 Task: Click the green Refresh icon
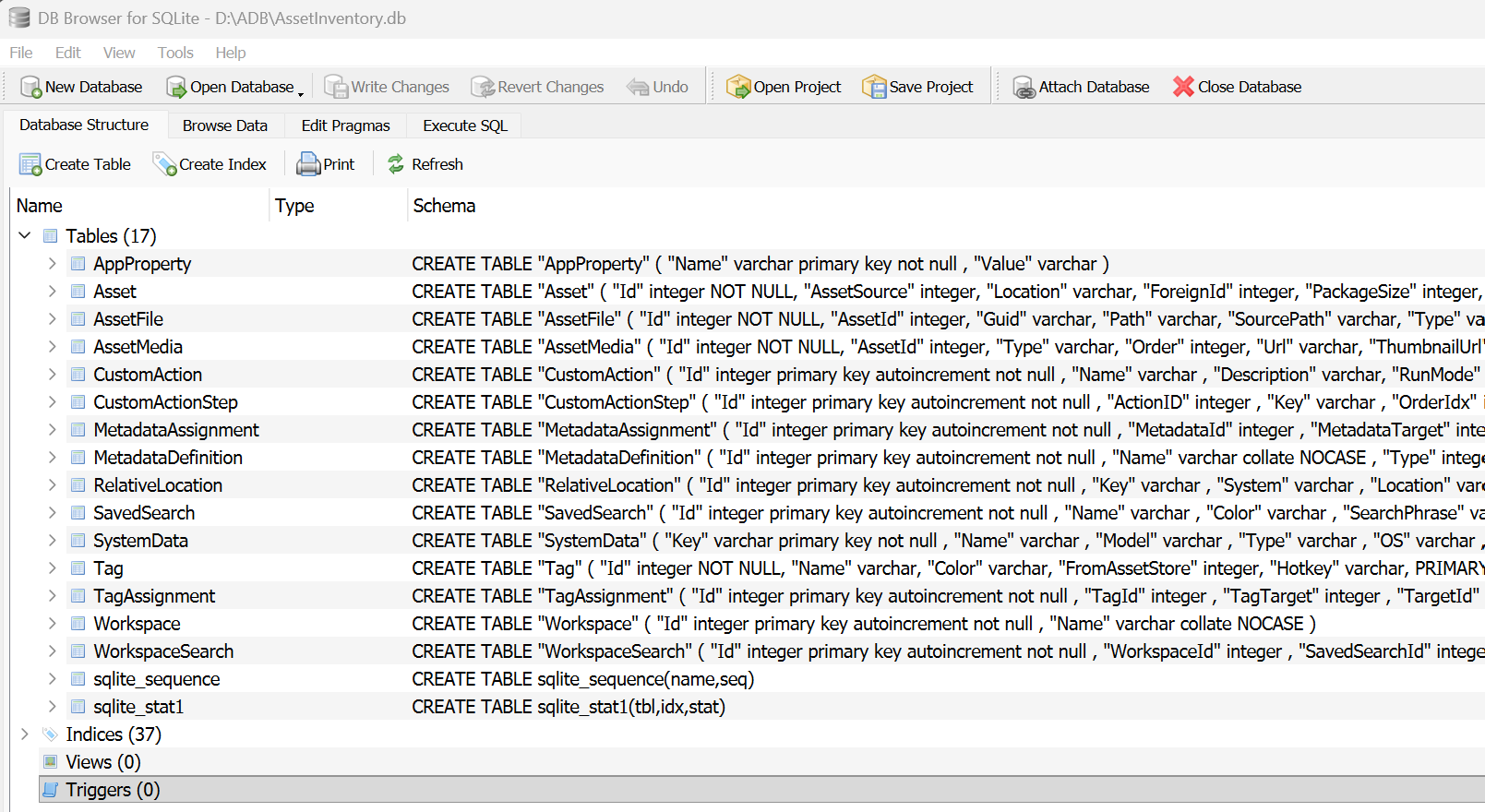[x=396, y=164]
